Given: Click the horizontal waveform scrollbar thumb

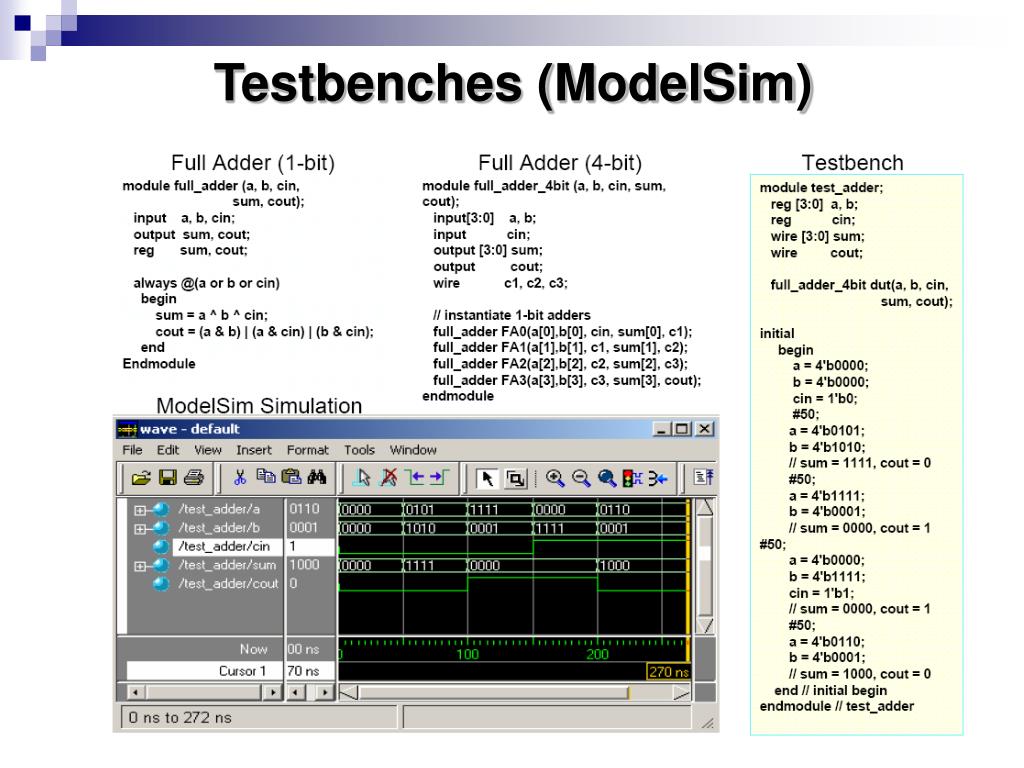Looking at the screenshot, I should tap(494, 692).
